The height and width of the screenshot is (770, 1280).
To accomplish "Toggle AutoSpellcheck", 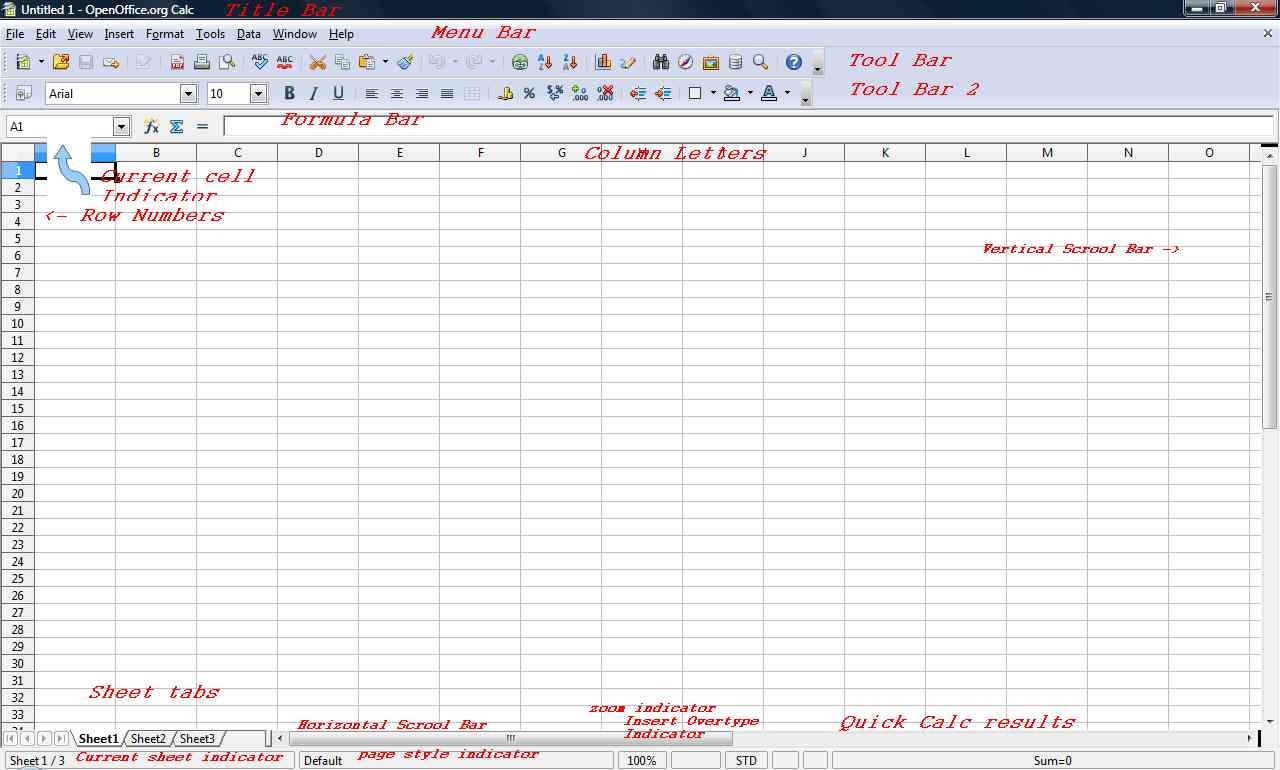I will point(285,62).
